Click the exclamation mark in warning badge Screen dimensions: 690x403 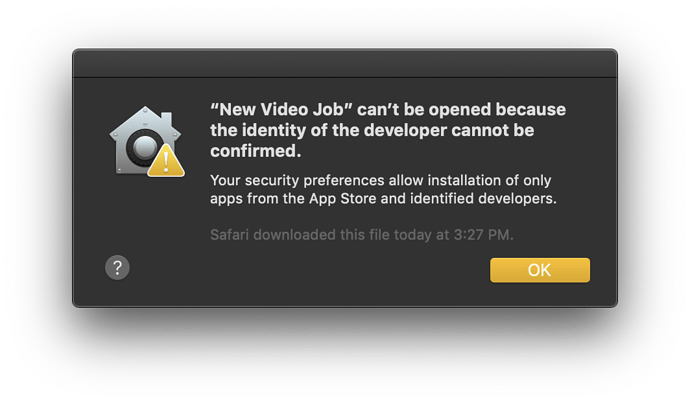[166, 161]
